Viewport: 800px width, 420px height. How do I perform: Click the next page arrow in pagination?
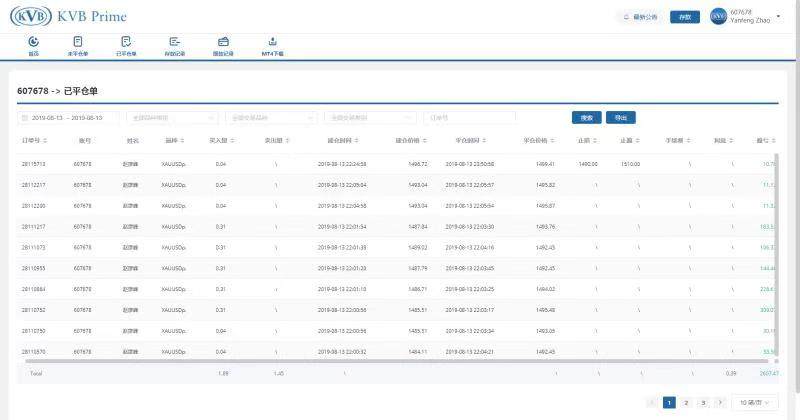point(719,402)
